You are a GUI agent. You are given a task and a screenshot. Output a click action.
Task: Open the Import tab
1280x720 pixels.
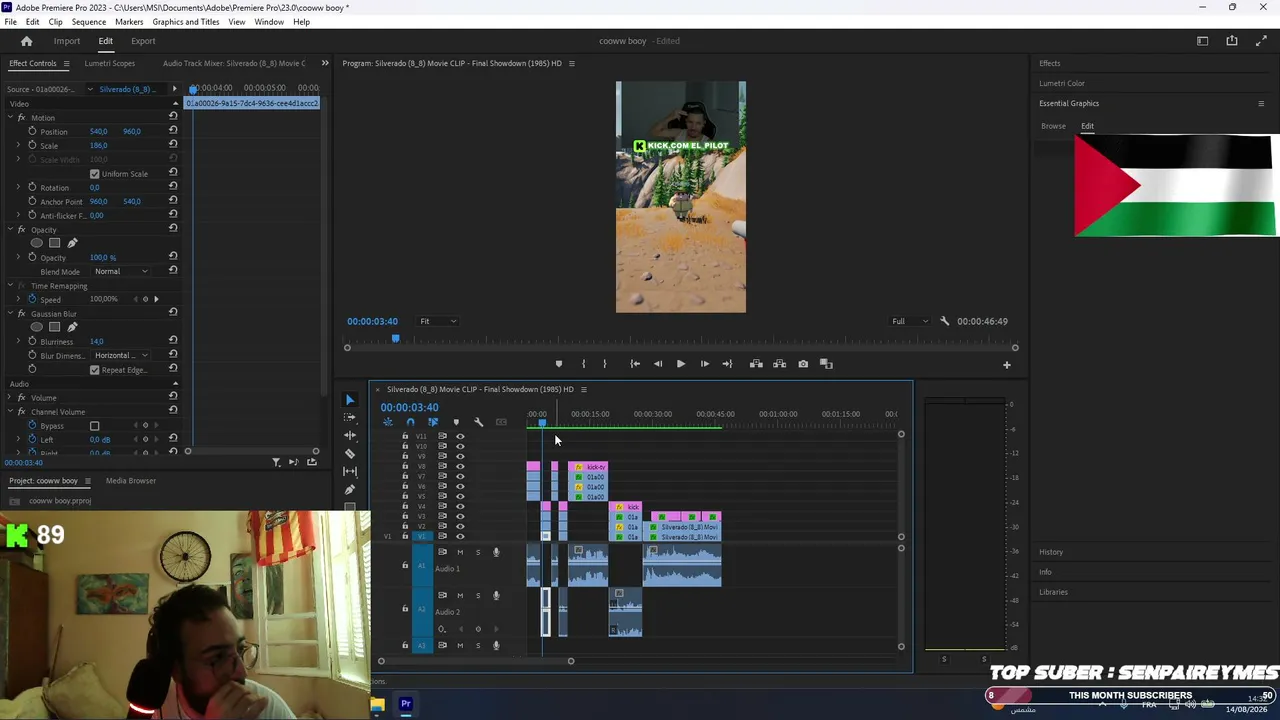(67, 41)
